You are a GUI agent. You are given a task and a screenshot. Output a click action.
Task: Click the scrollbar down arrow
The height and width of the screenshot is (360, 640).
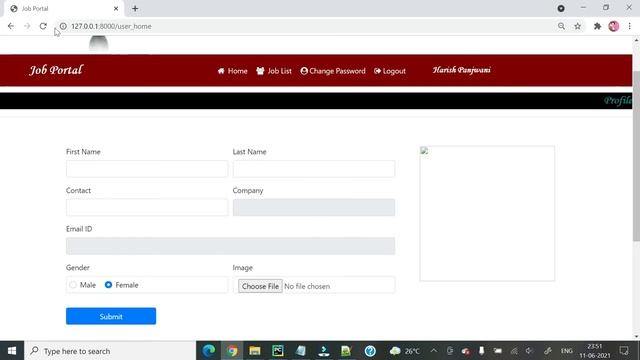[x=636, y=337]
